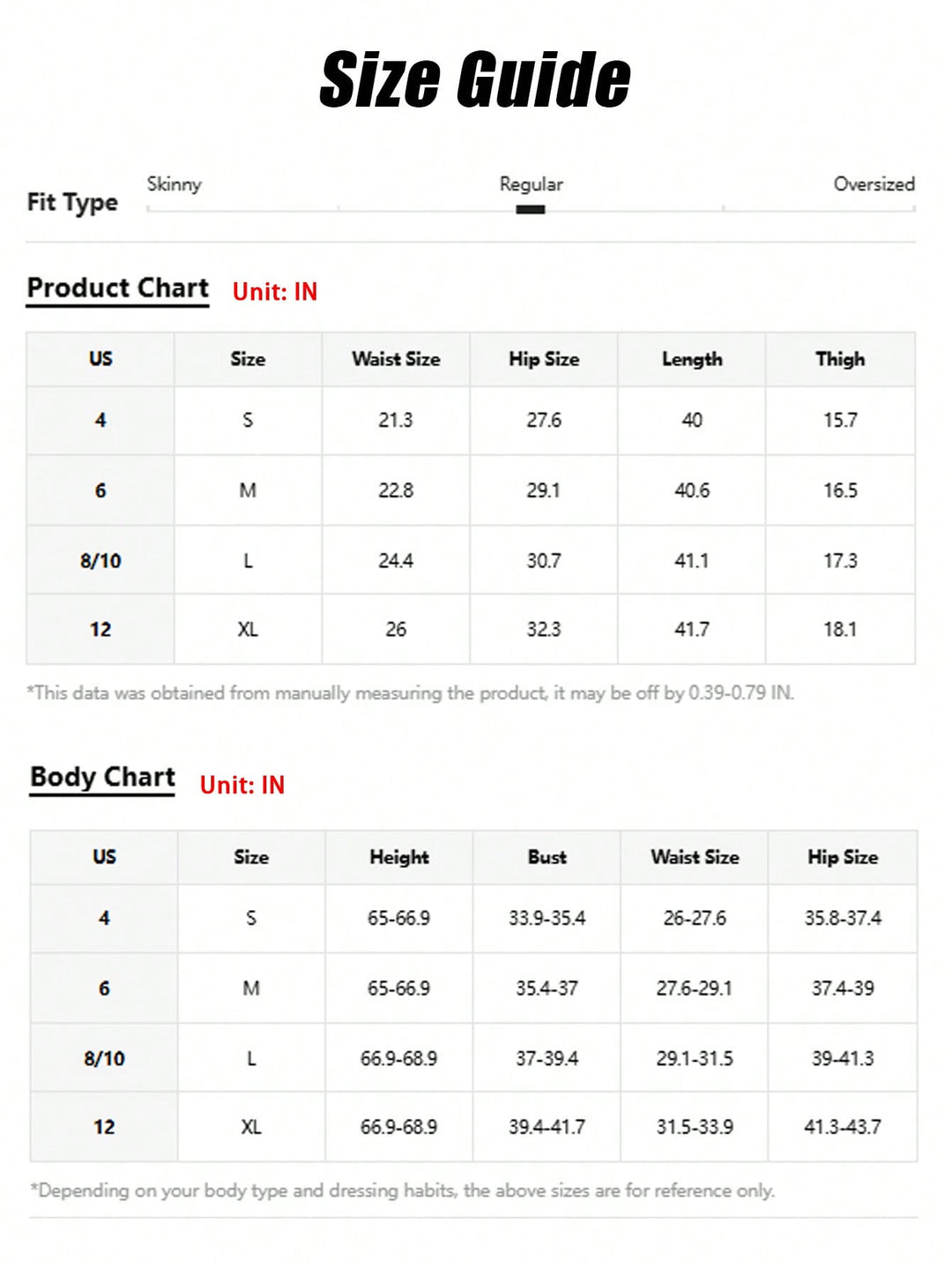
Task: Select length value 40.6 cell
Action: 692,490
